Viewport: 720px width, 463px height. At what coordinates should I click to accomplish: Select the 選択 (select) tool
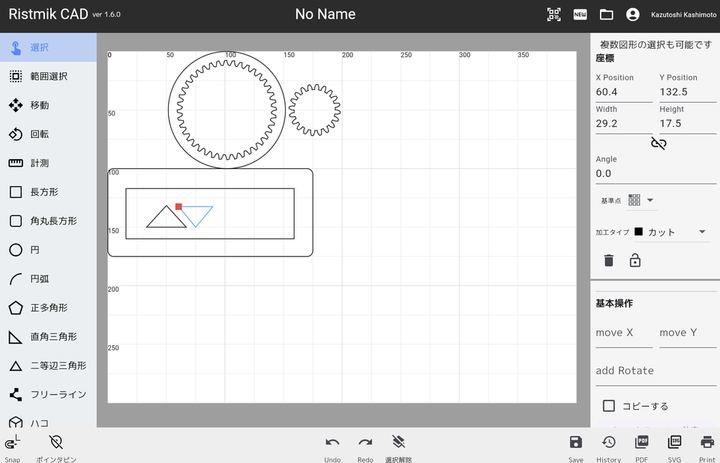tap(48, 47)
